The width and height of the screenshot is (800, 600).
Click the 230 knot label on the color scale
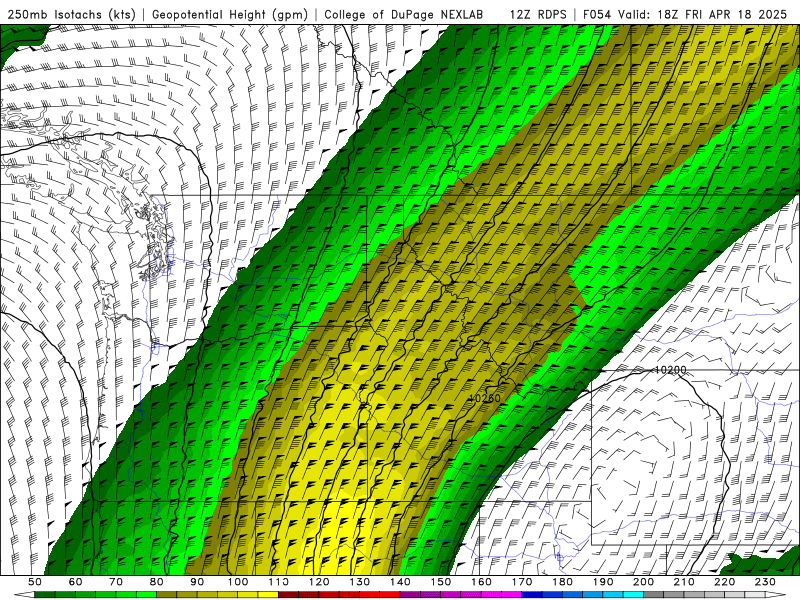click(x=766, y=582)
